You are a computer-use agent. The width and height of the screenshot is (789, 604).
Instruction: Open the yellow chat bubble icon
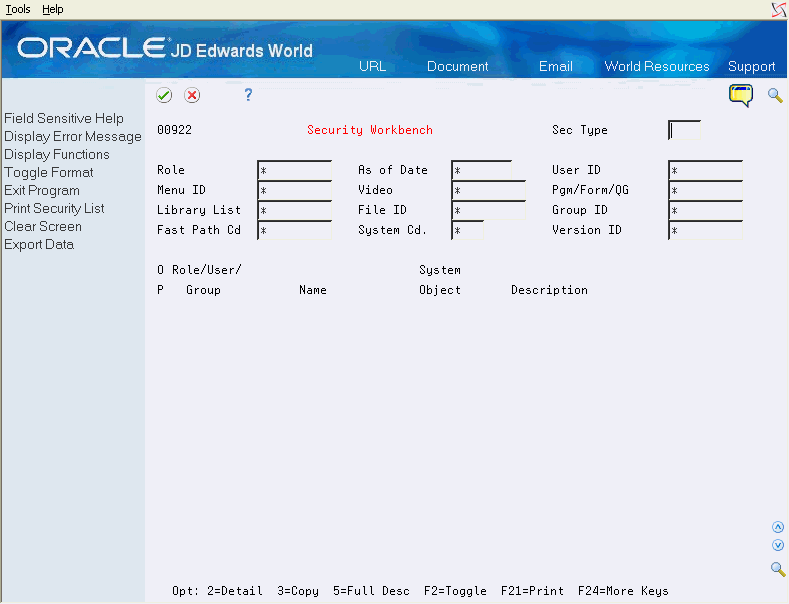click(x=741, y=95)
